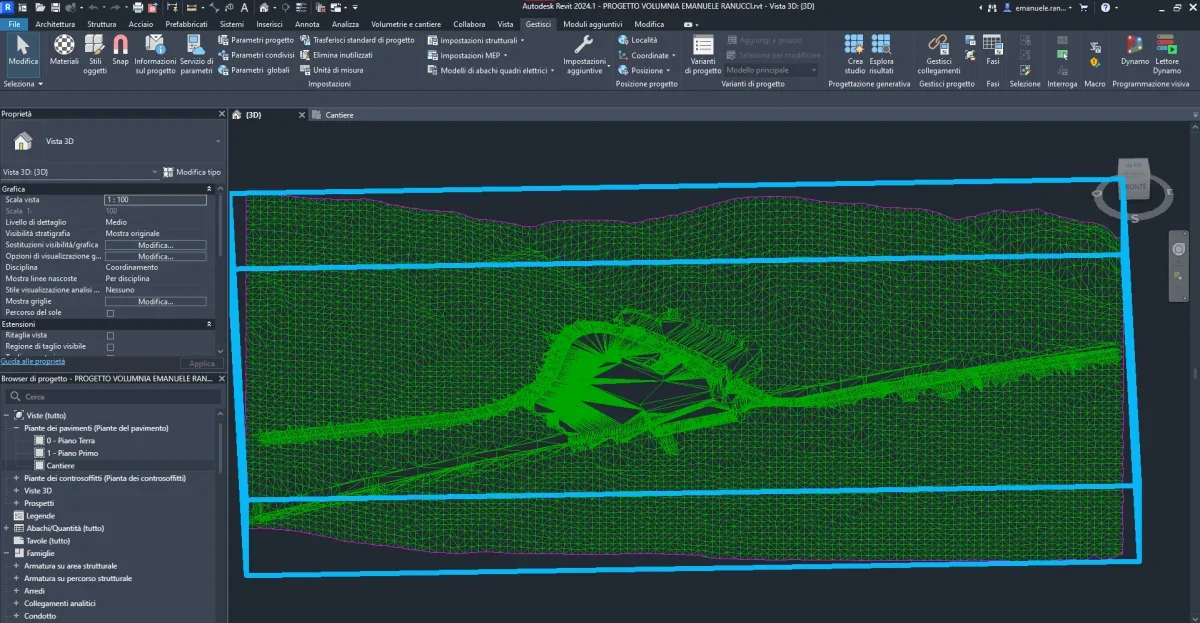Open Parametri globali
This screenshot has height=623, width=1200.
253,70
